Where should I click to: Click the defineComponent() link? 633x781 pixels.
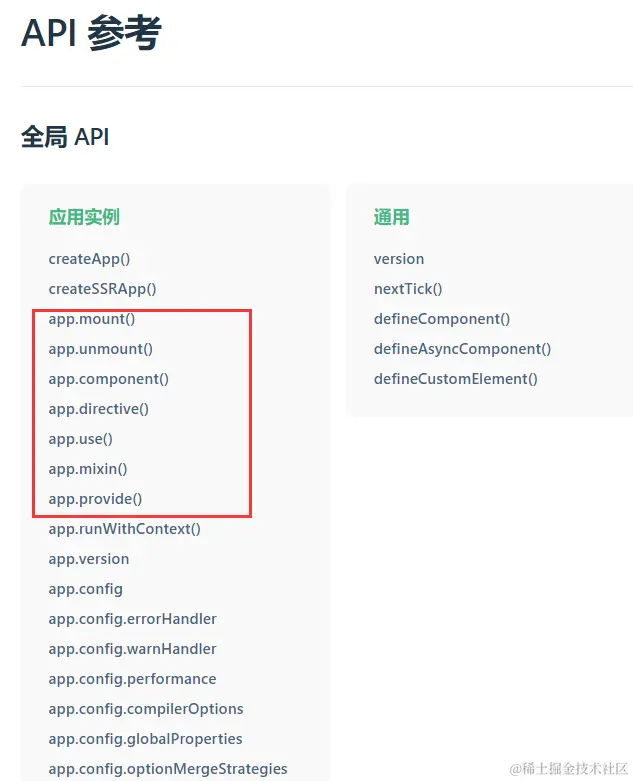[x=442, y=319]
